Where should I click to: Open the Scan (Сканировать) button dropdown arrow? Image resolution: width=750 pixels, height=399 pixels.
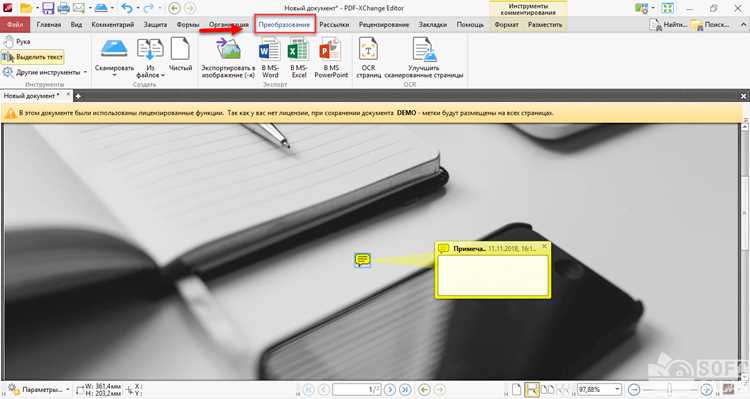(114, 75)
